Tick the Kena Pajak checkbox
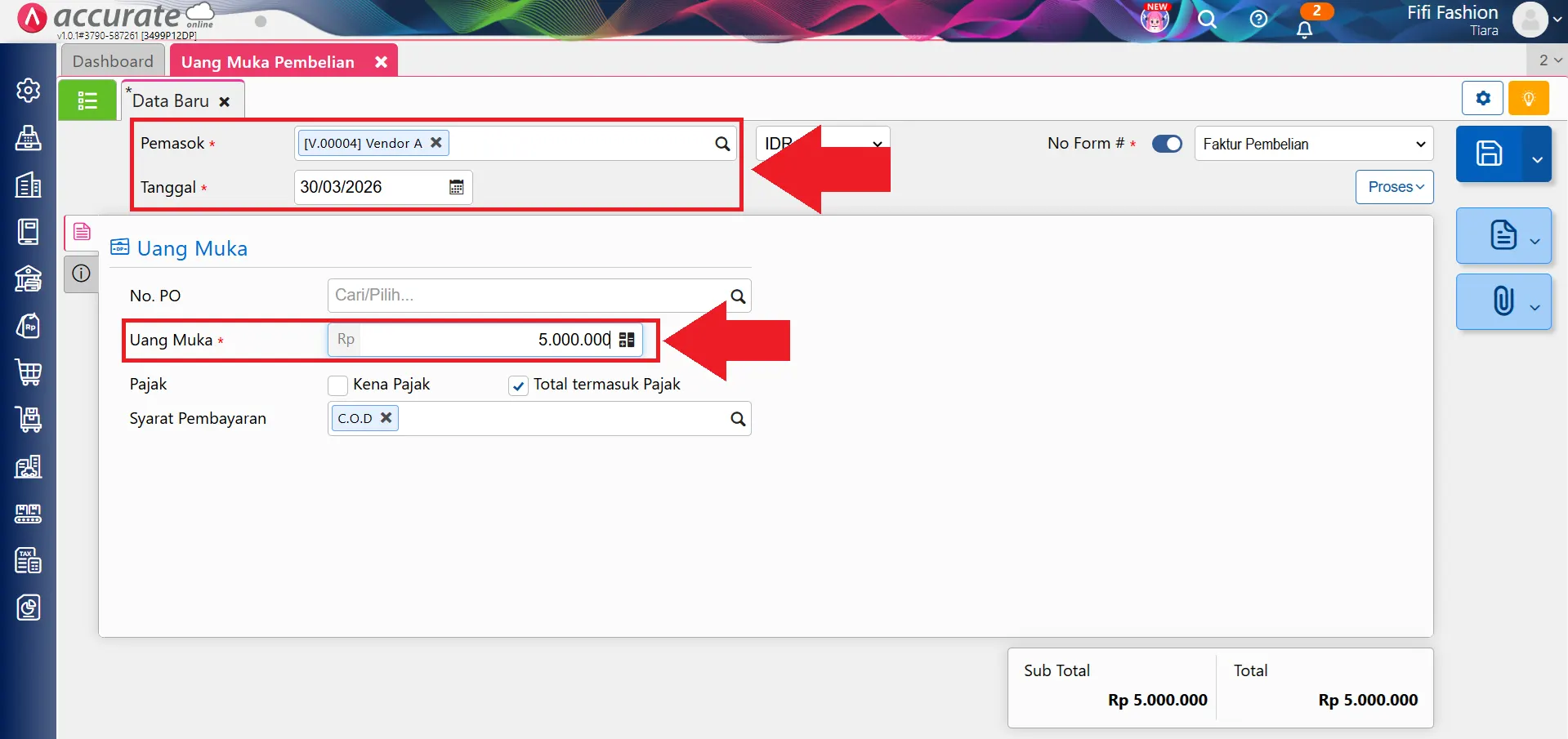Screen dimensions: 1568x739 [337, 385]
